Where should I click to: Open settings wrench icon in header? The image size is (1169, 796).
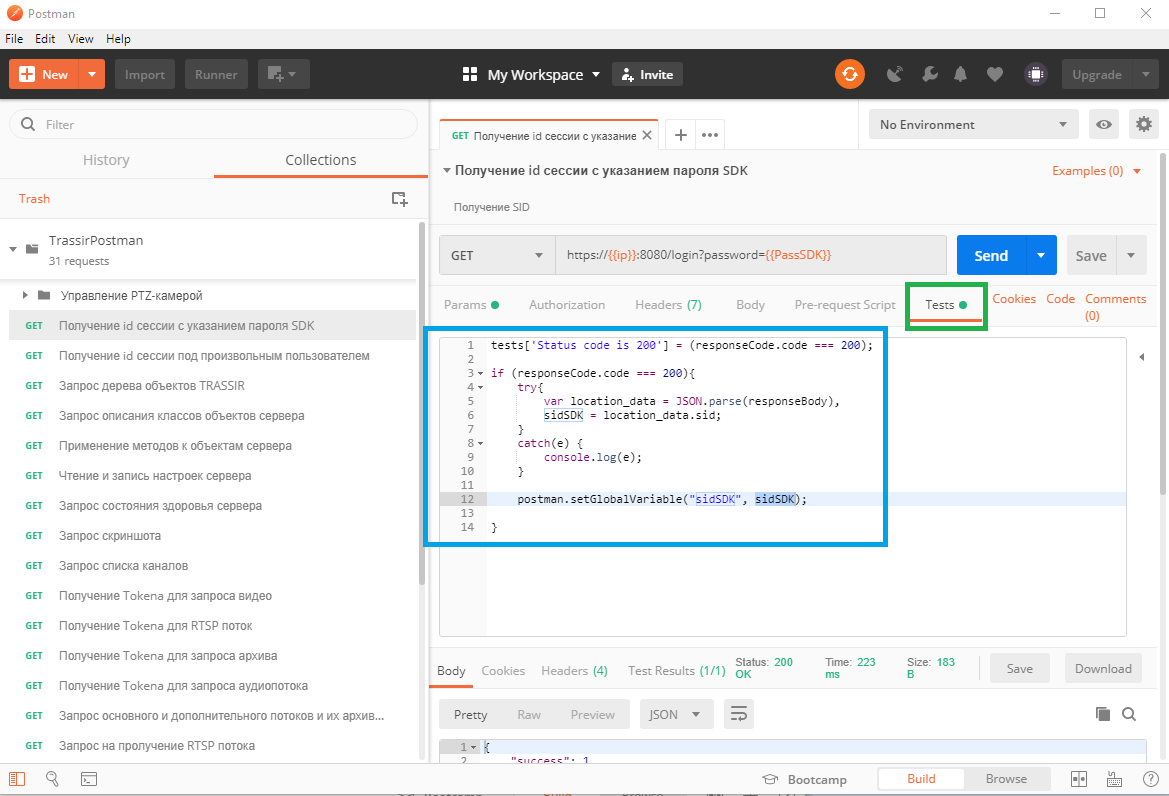coord(930,74)
